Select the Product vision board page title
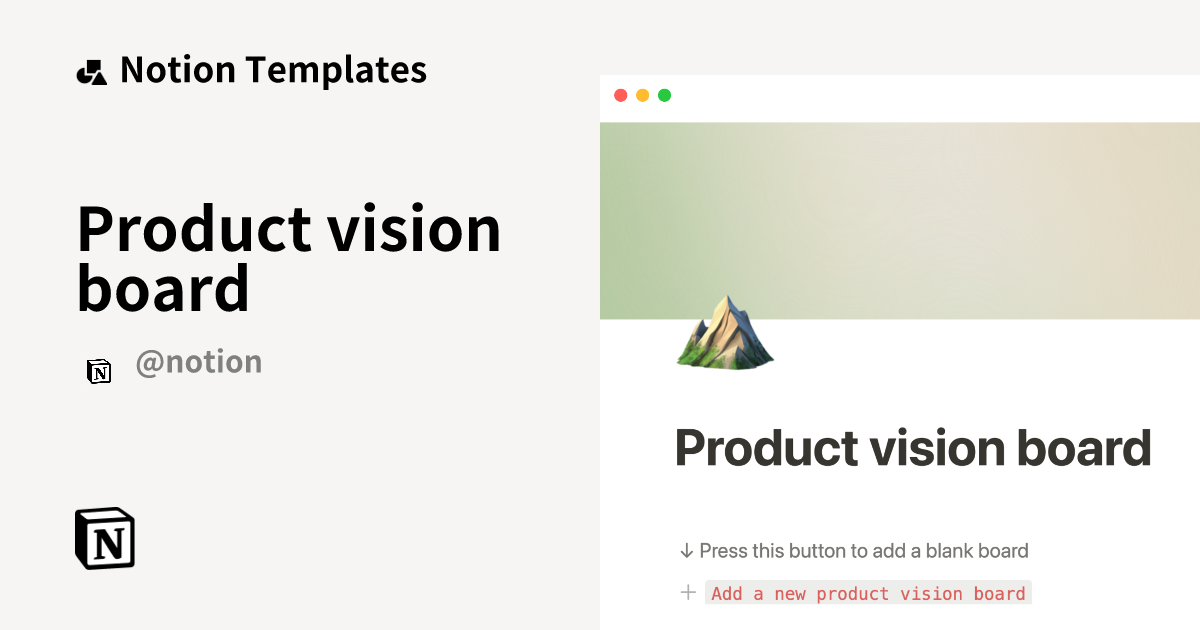The height and width of the screenshot is (630, 1200). pyautogui.click(x=913, y=448)
